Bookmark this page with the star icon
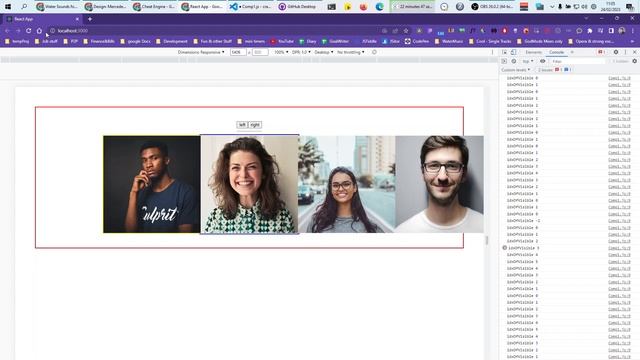Image resolution: width=640 pixels, height=360 pixels. (x=406, y=31)
